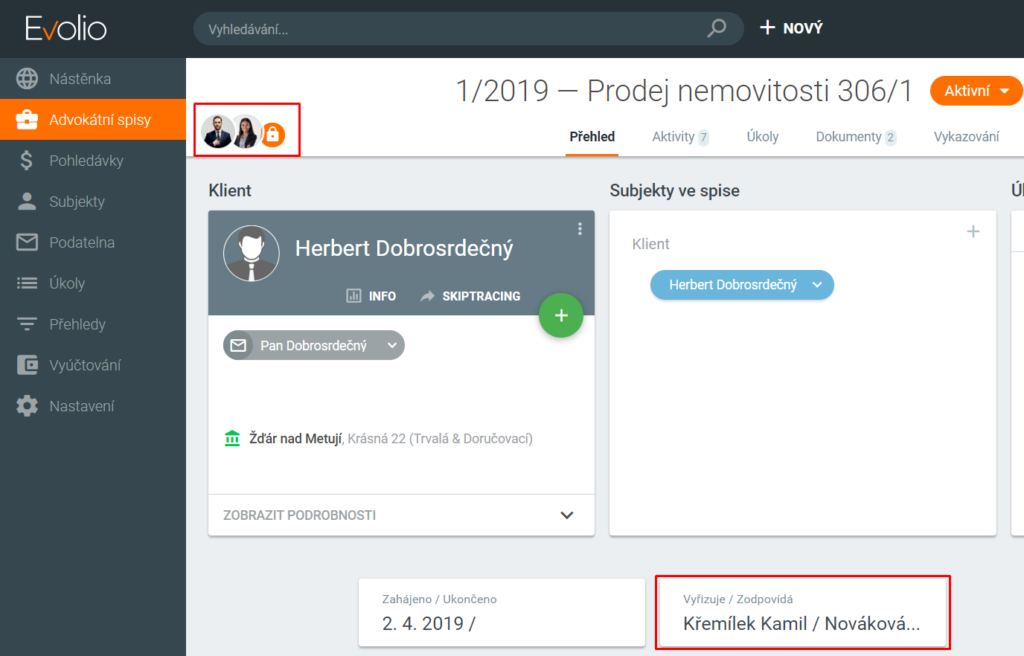Click the Vyhledávání search field

450,29
